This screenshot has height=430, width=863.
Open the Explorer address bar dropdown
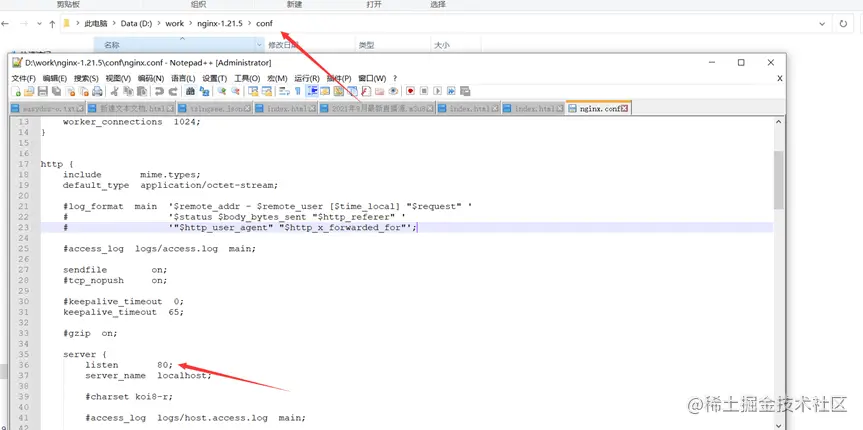point(822,24)
